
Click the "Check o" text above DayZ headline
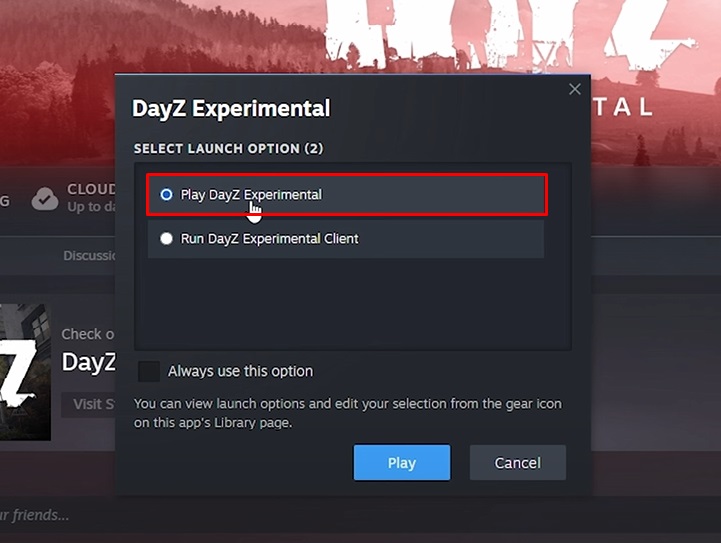[x=87, y=334]
